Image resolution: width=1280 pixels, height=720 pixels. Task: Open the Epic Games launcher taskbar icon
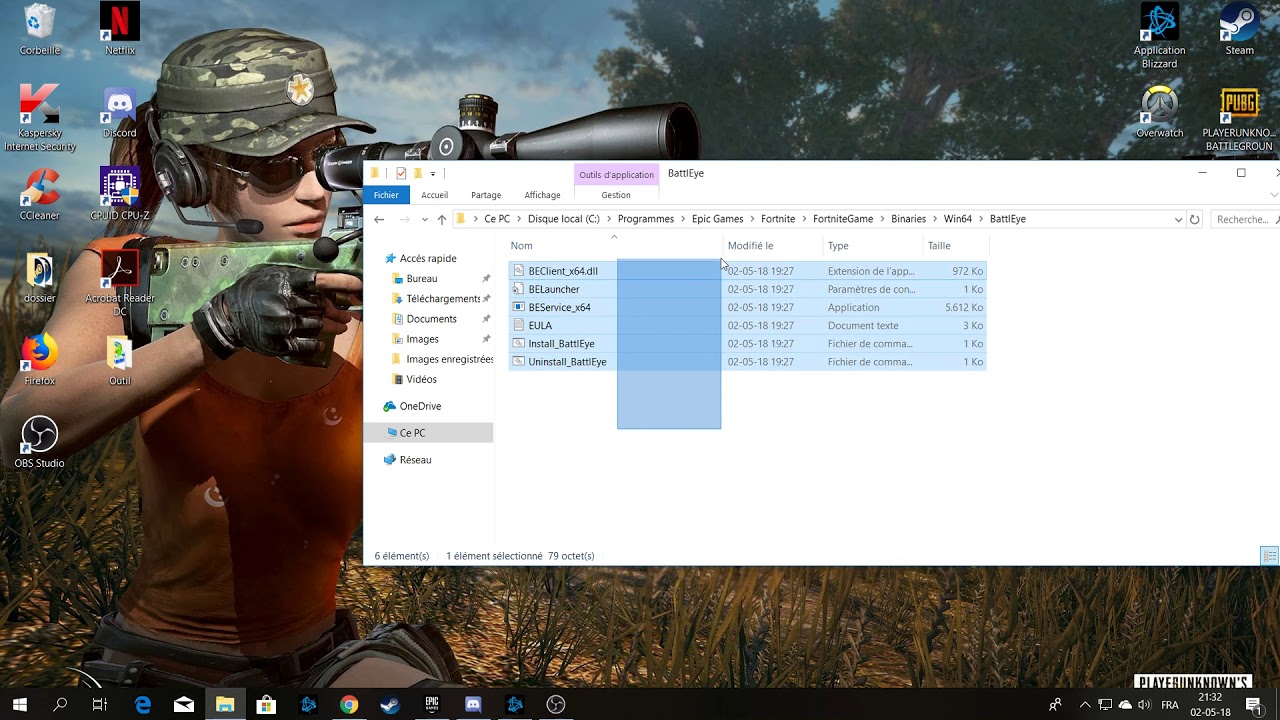(432, 705)
